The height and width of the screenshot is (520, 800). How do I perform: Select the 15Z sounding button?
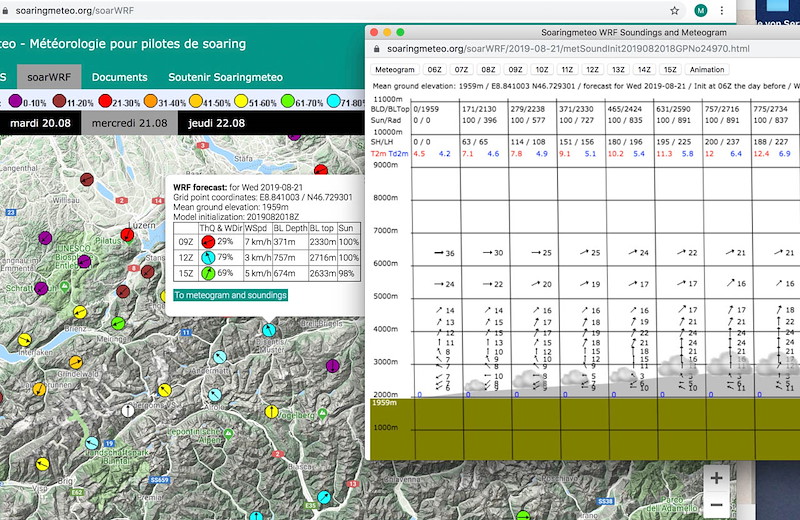tap(670, 69)
